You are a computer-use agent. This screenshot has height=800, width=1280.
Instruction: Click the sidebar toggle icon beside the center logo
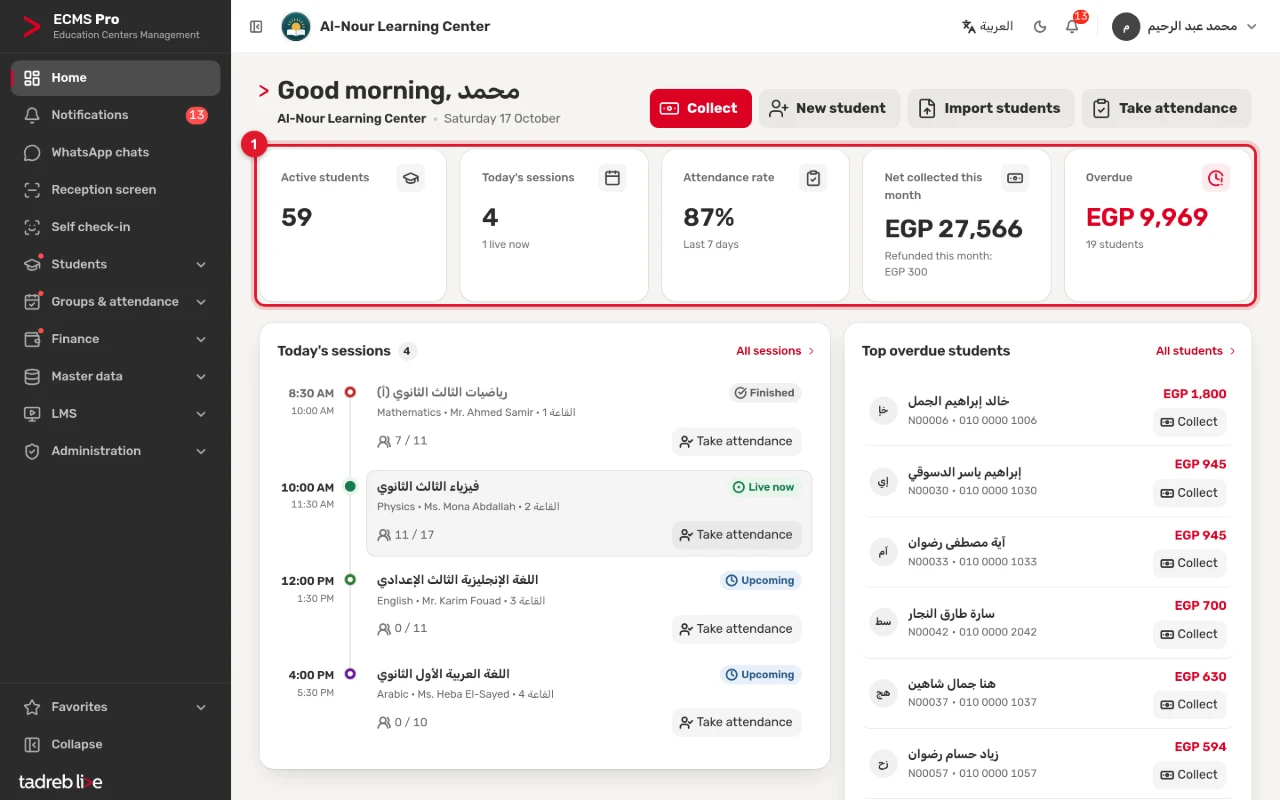click(x=256, y=27)
